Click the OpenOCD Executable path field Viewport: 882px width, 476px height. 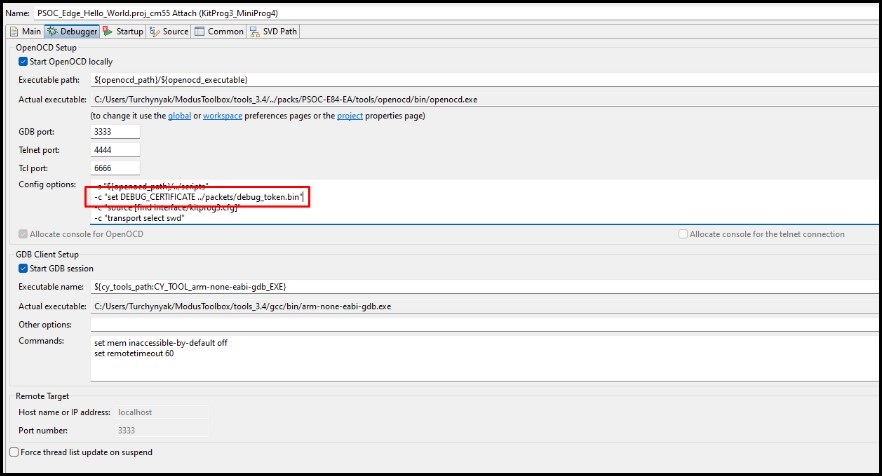tap(480, 80)
